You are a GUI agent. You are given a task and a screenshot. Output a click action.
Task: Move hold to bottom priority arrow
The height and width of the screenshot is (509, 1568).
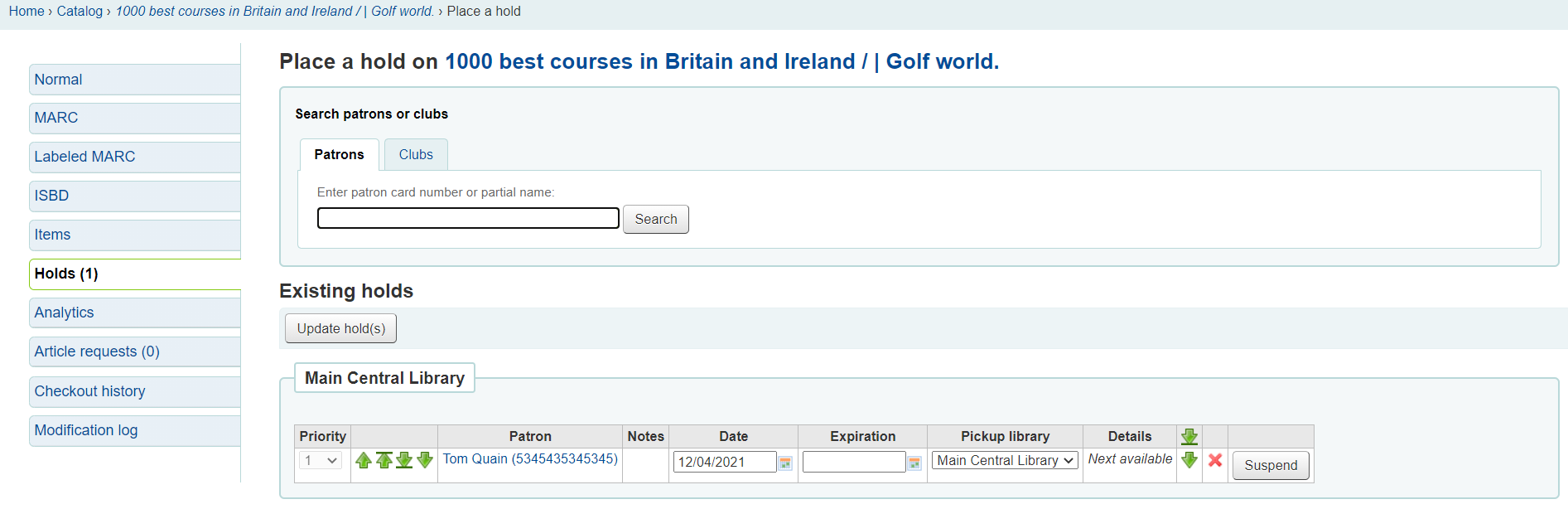pyautogui.click(x=404, y=460)
